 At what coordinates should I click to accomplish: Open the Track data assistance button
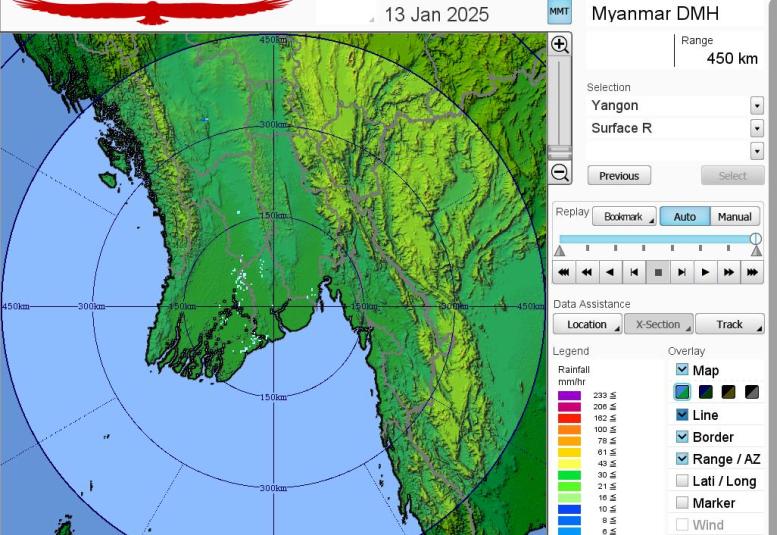[730, 324]
